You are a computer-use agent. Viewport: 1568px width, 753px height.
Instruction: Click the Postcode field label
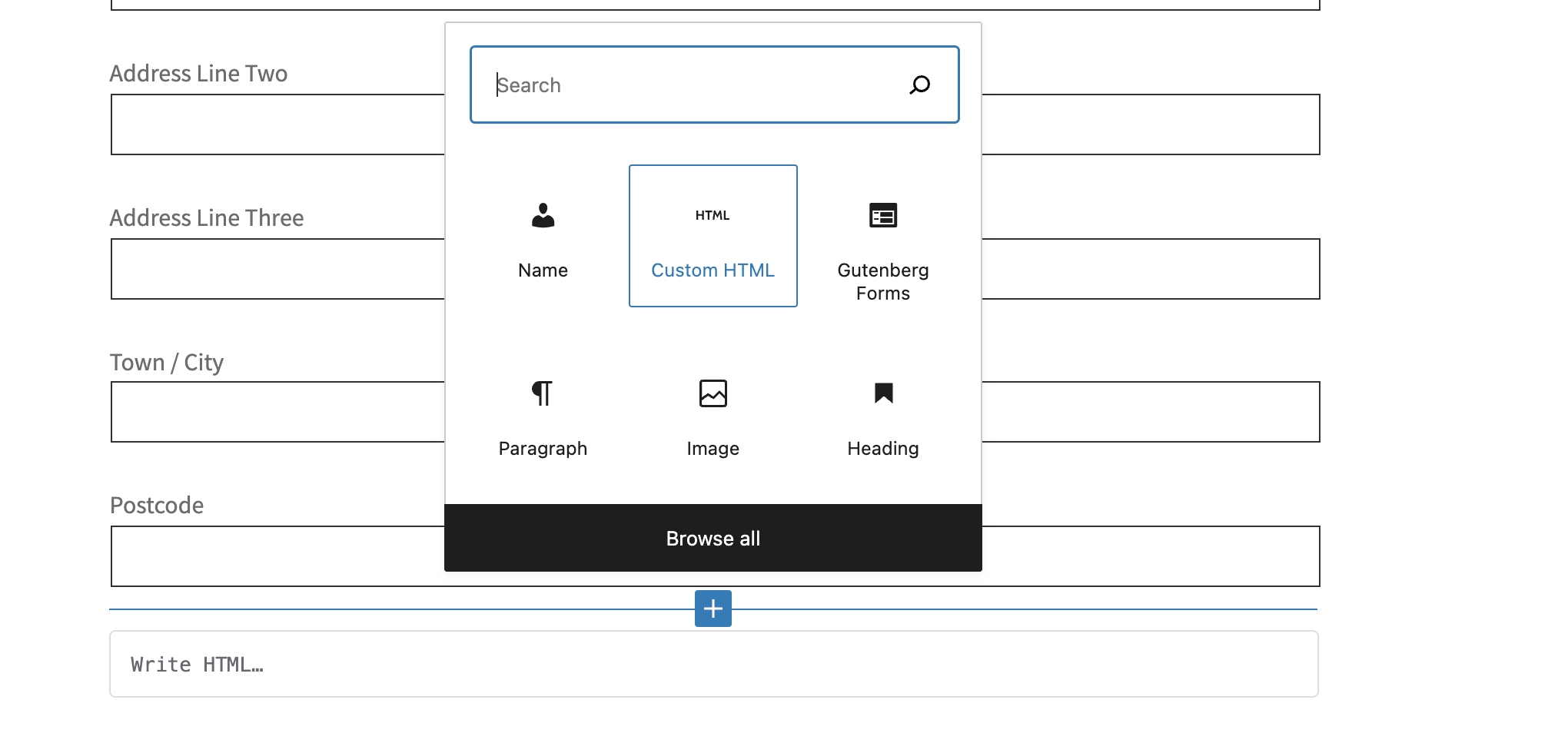[x=157, y=505]
